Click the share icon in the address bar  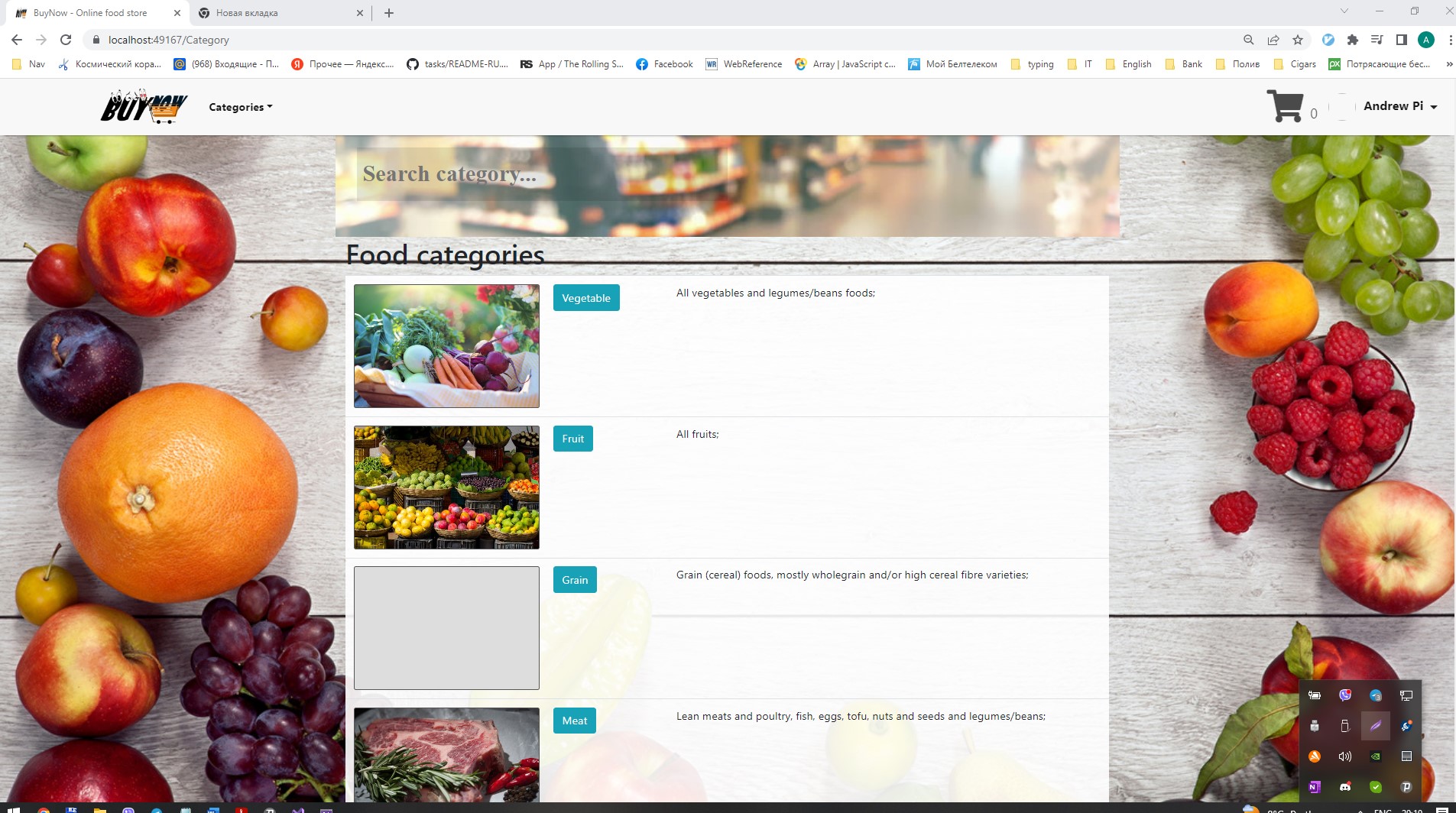[x=1273, y=40]
